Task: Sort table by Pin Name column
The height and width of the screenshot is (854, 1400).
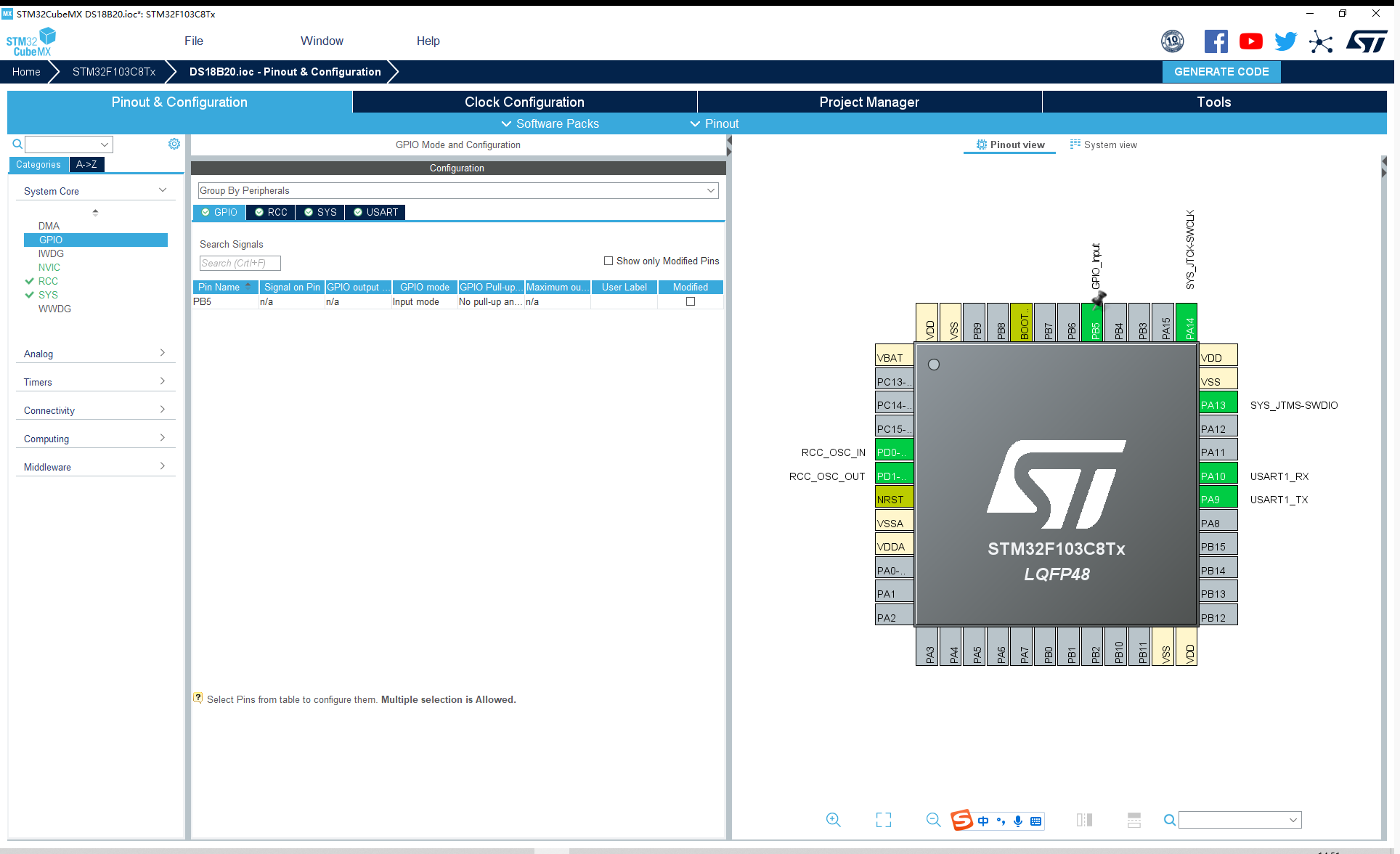Action: pos(225,287)
